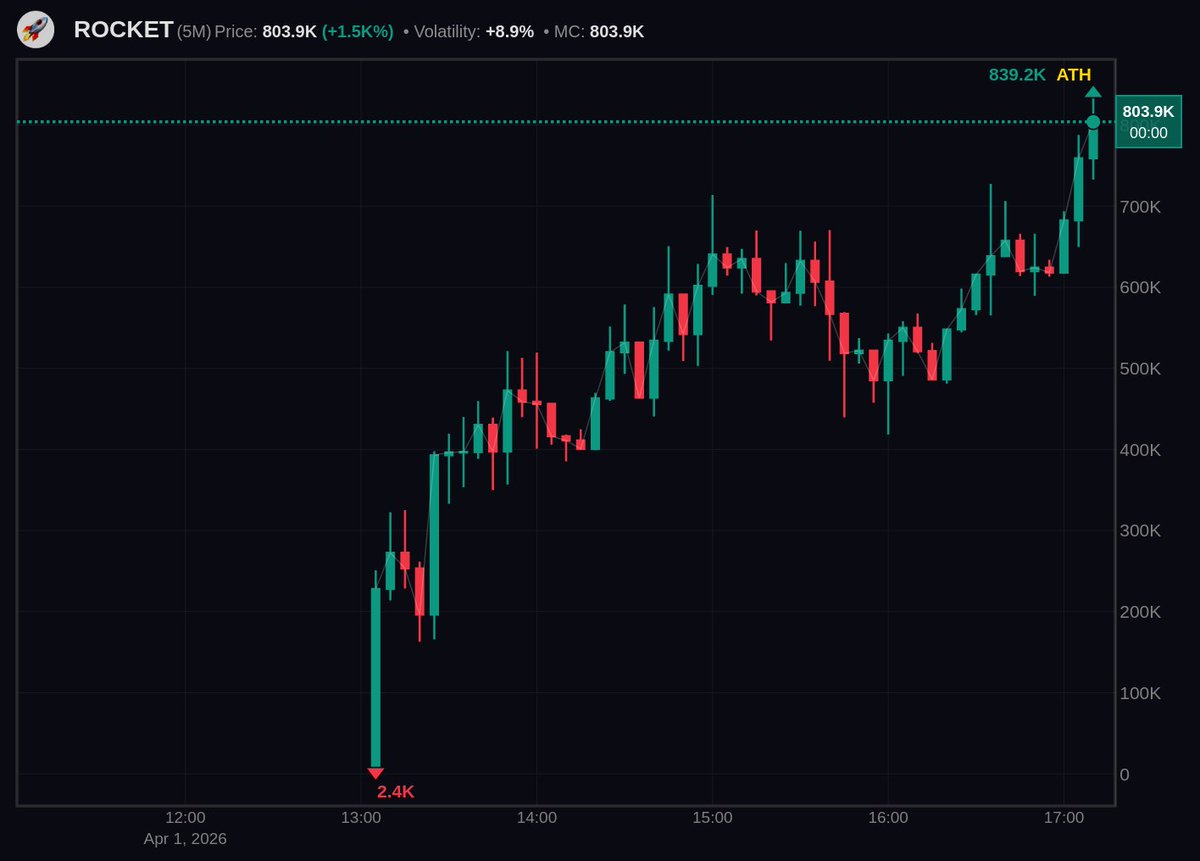Click the 600K price axis label
The width and height of the screenshot is (1200, 861).
(1141, 287)
